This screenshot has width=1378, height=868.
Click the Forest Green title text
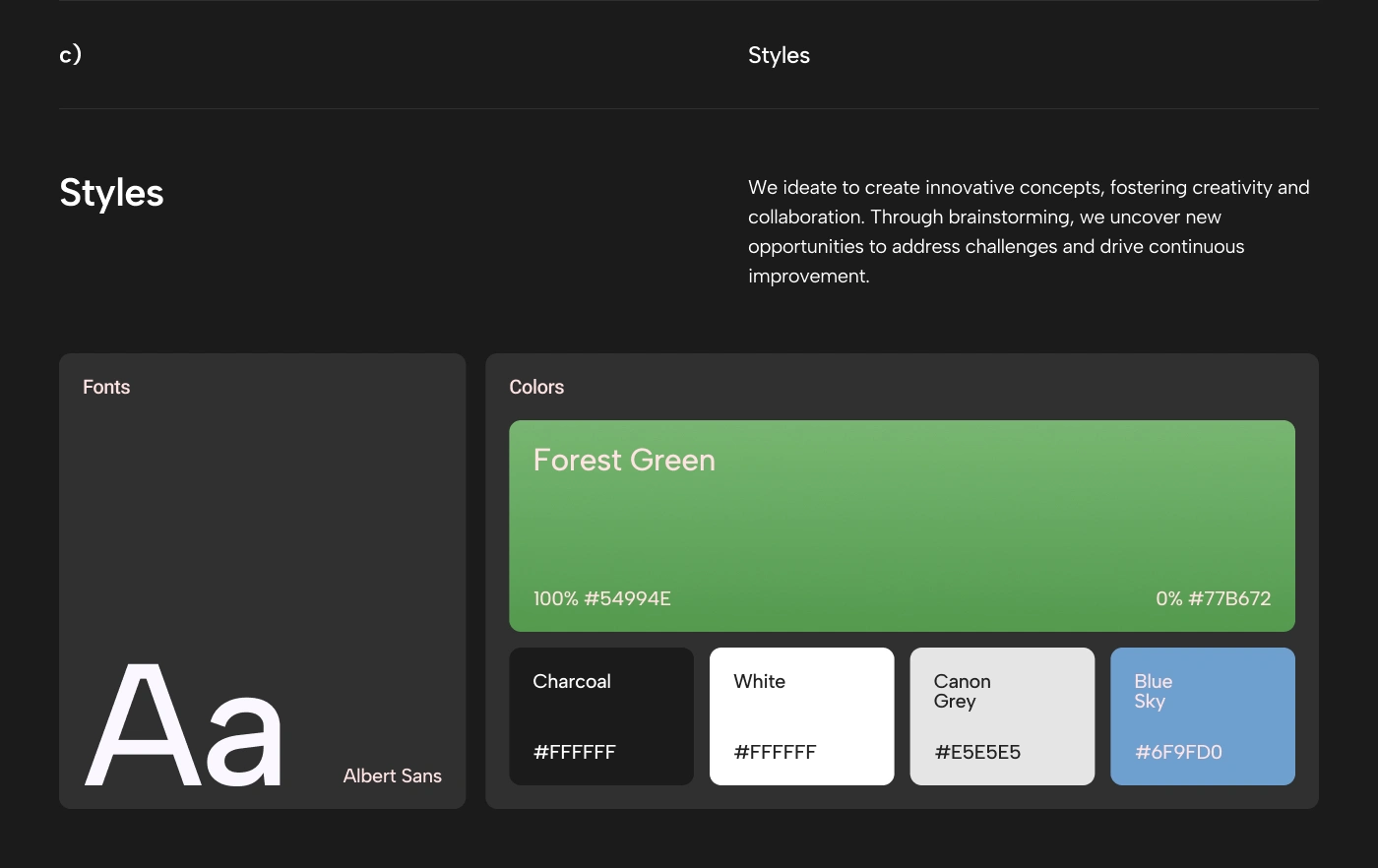pos(624,460)
